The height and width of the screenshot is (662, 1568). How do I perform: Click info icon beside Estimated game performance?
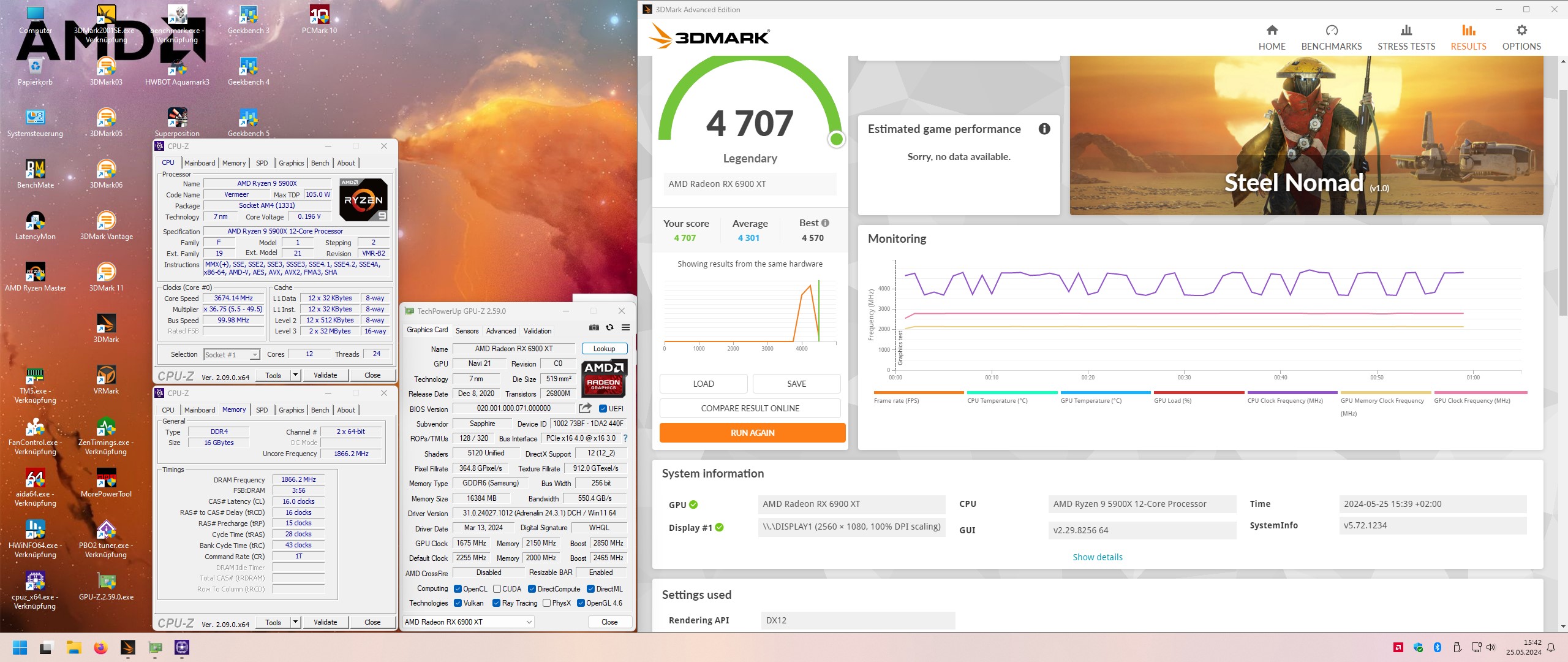point(1044,129)
